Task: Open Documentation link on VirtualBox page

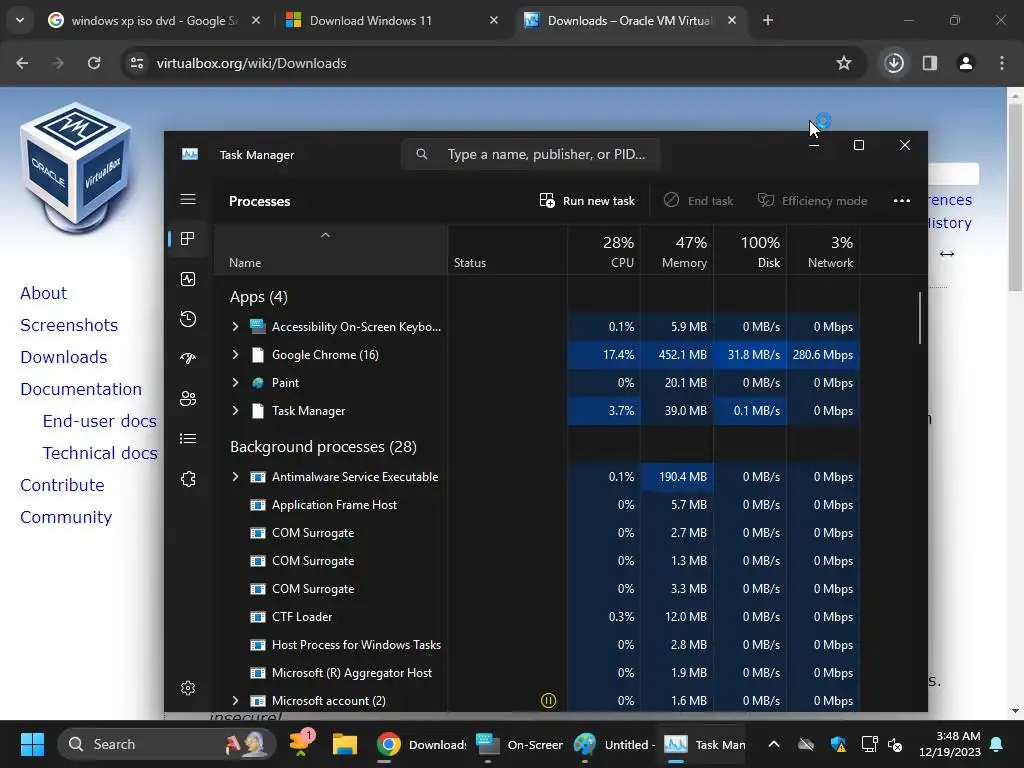Action: [x=81, y=389]
